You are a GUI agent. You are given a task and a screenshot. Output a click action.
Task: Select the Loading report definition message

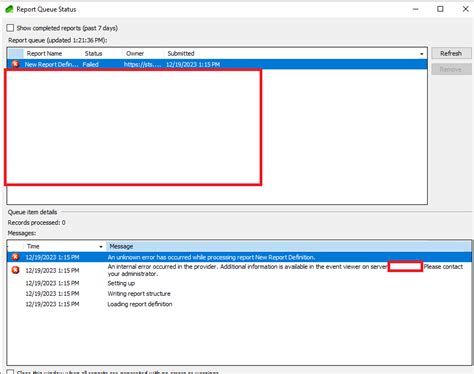point(140,304)
